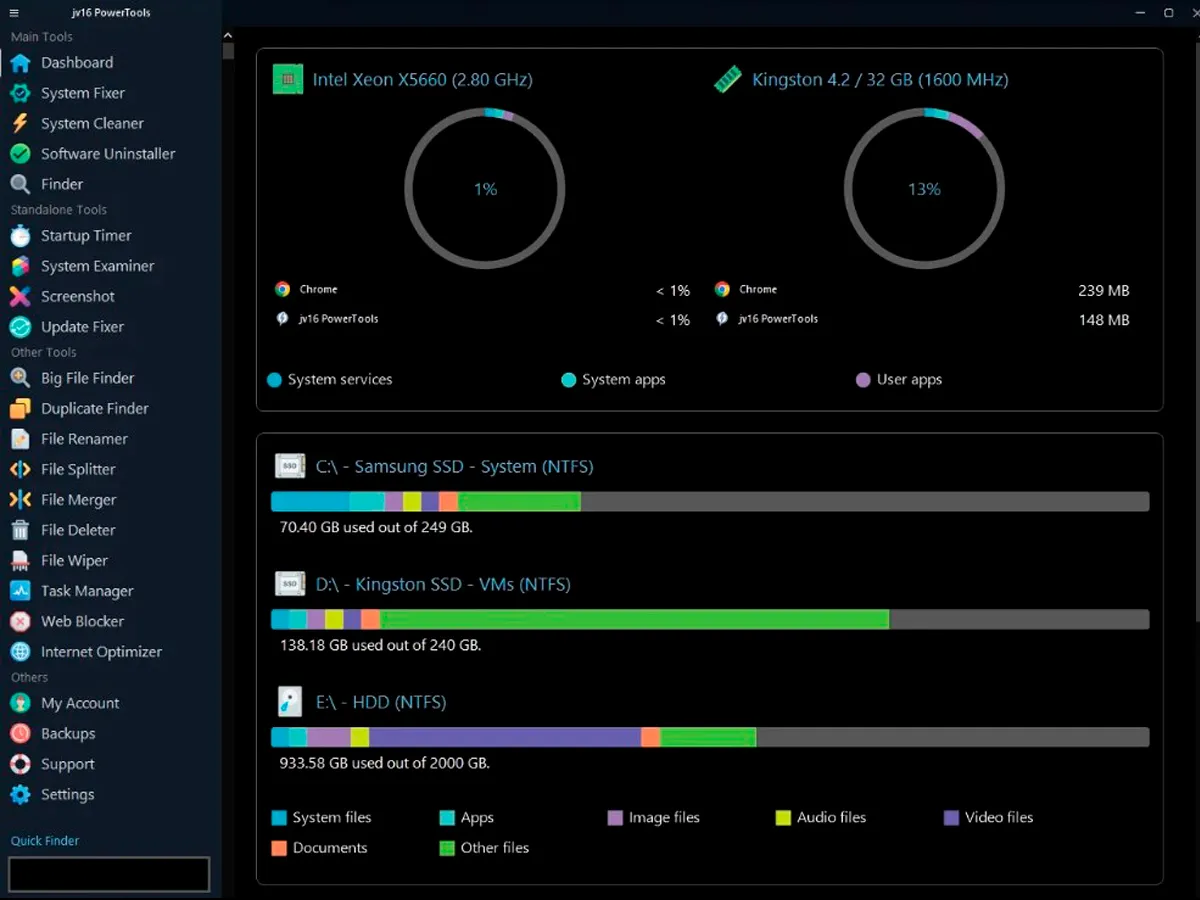Open Update Fixer via its icon
This screenshot has height=900, width=1200.
pyautogui.click(x=20, y=327)
